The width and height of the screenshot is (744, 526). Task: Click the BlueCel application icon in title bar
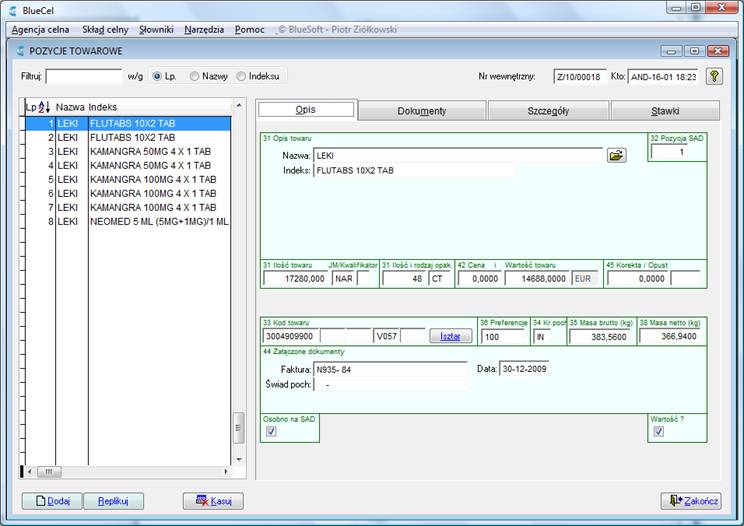pyautogui.click(x=13, y=10)
